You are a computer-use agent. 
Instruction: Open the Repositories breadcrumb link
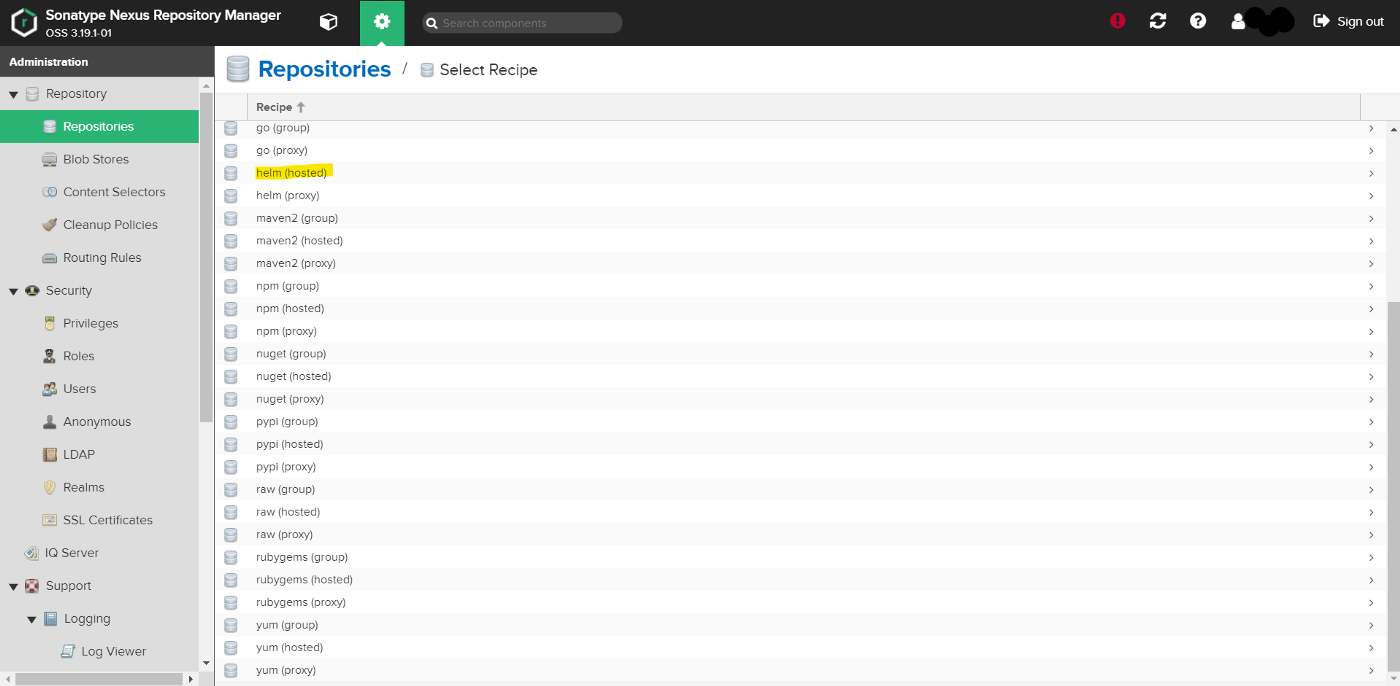click(323, 68)
